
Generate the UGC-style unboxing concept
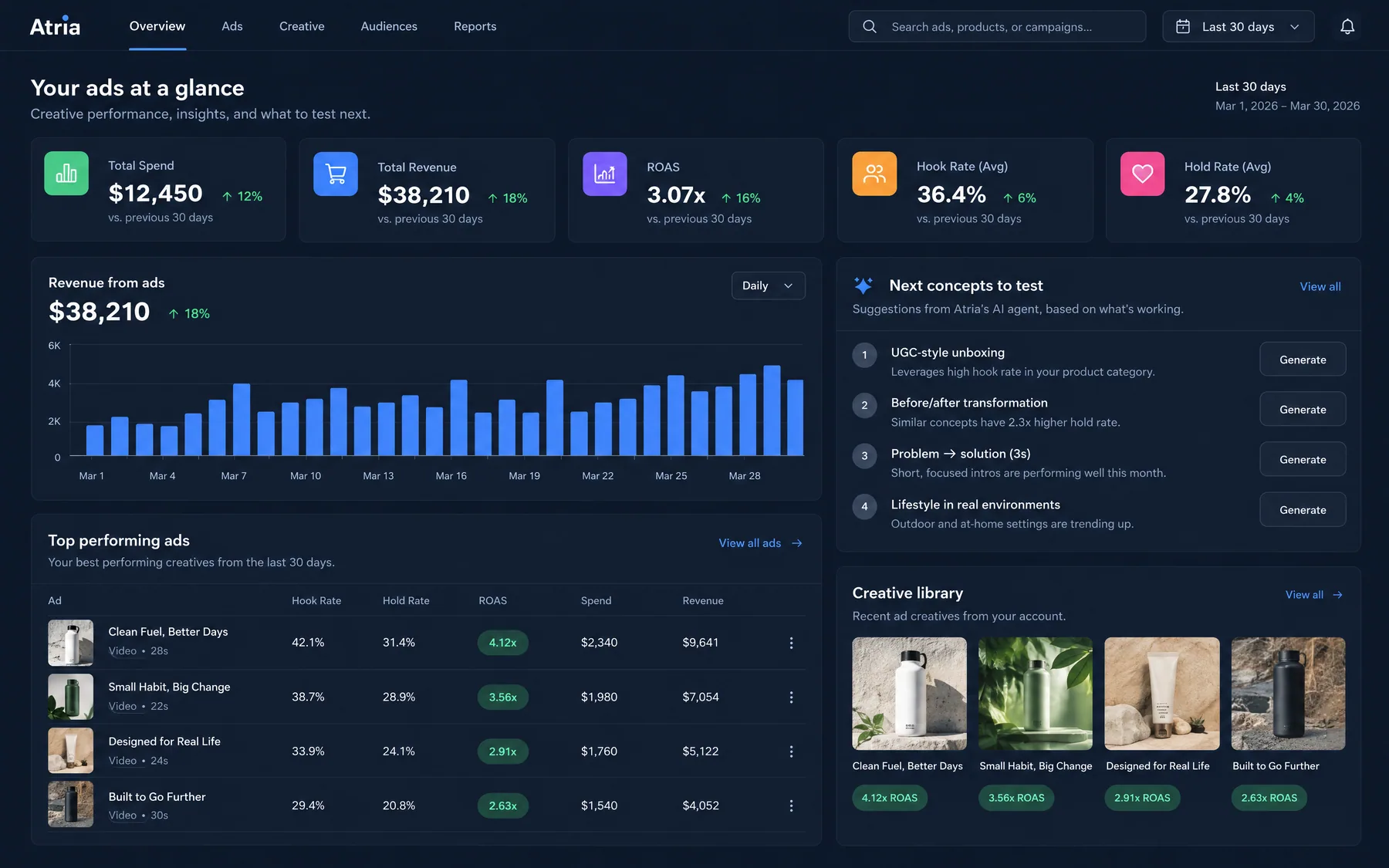1303,360
